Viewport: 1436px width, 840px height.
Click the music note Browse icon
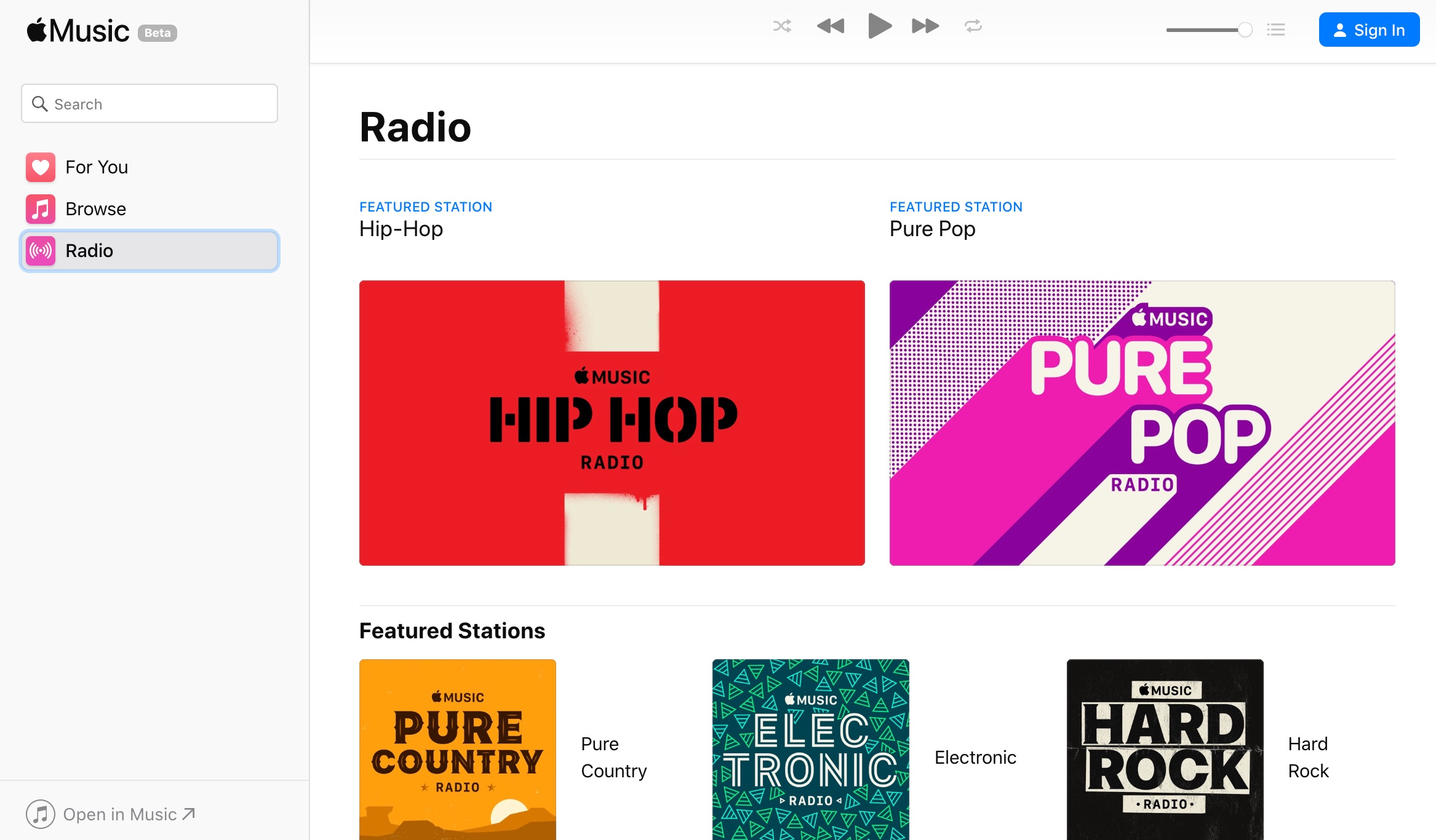tap(41, 209)
